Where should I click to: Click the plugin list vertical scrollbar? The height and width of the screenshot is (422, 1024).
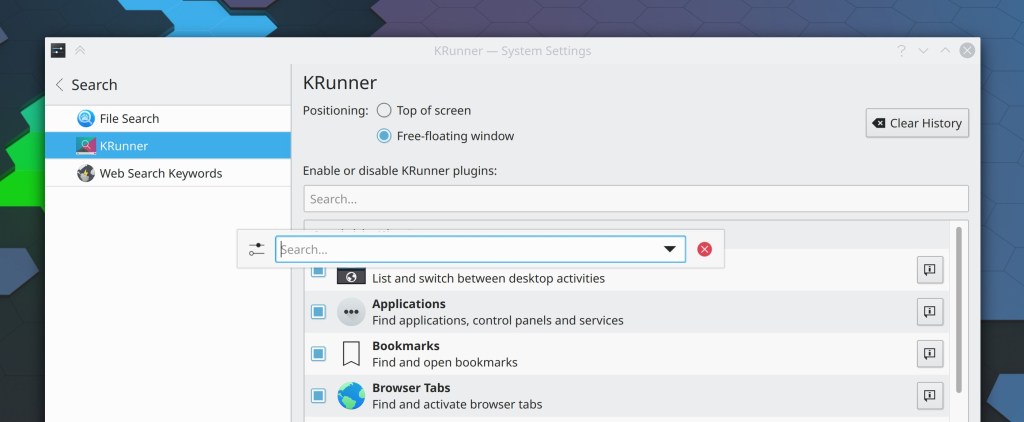coord(960,310)
